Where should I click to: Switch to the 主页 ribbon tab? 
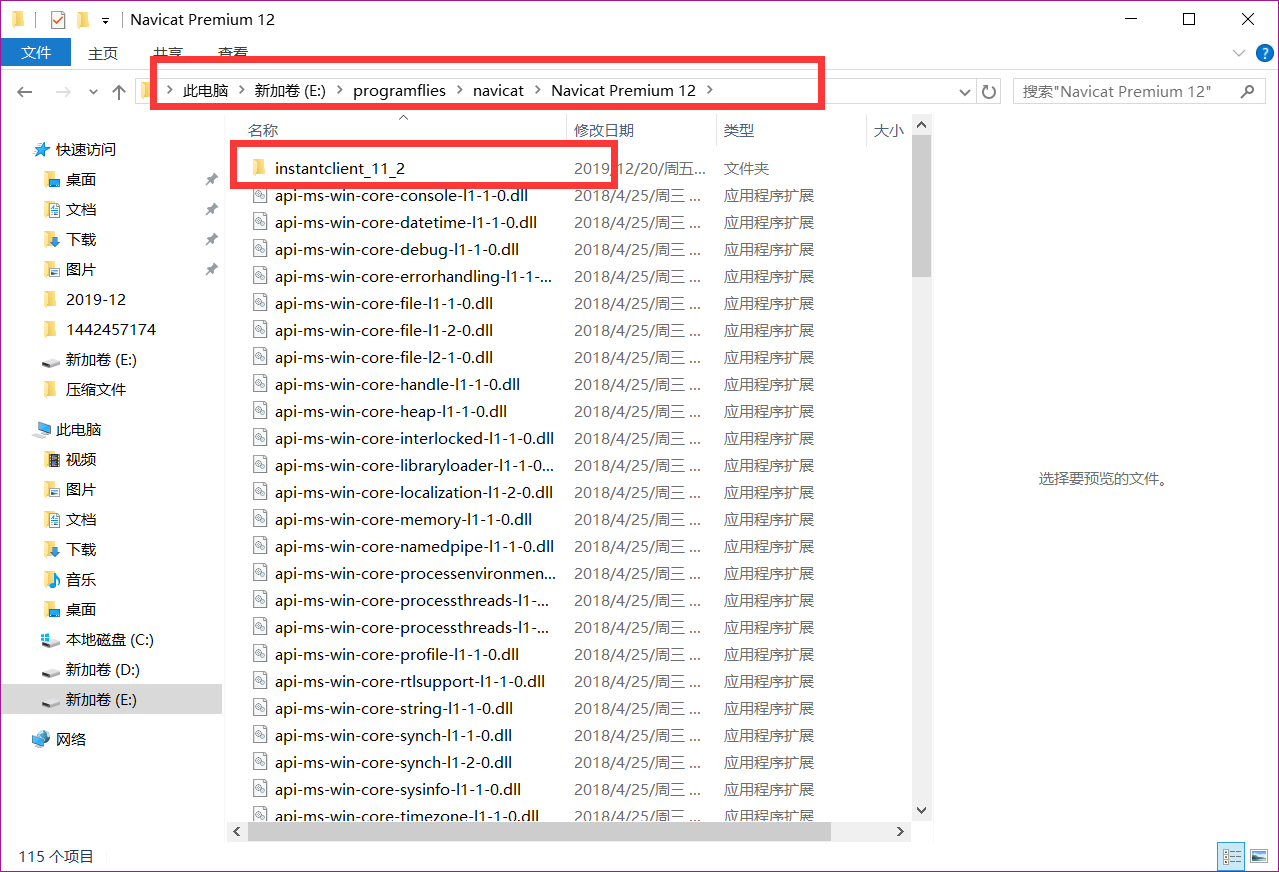coord(103,53)
